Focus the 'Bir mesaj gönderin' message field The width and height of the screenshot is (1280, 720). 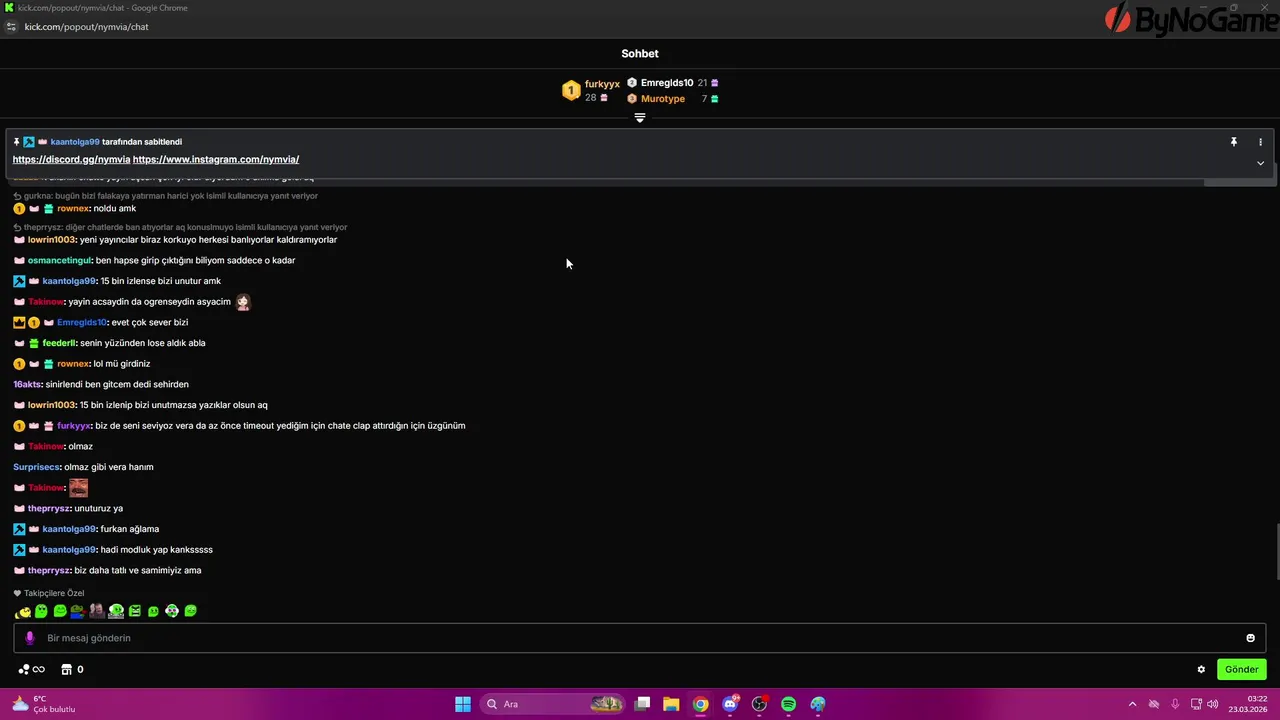click(x=640, y=638)
